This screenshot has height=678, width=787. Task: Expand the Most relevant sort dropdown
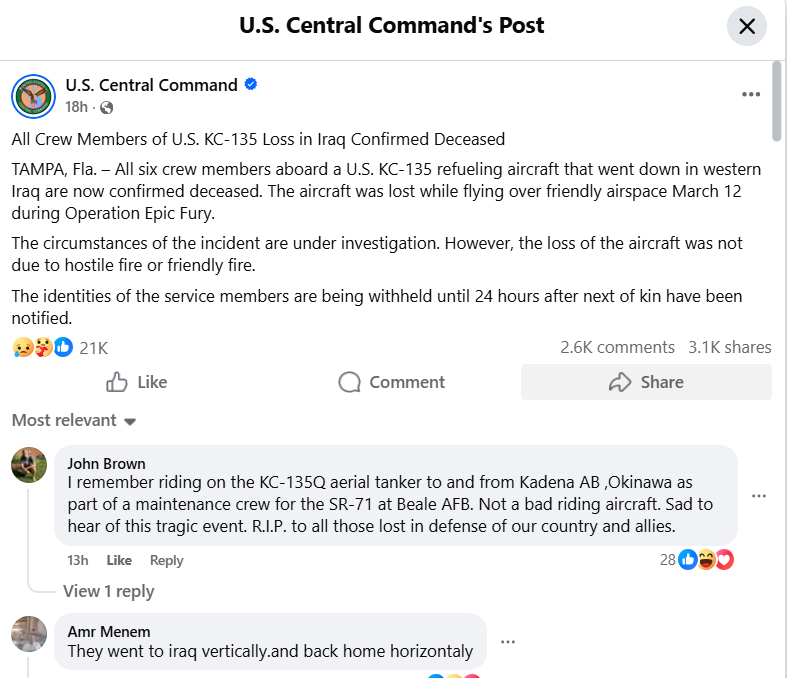tap(74, 420)
